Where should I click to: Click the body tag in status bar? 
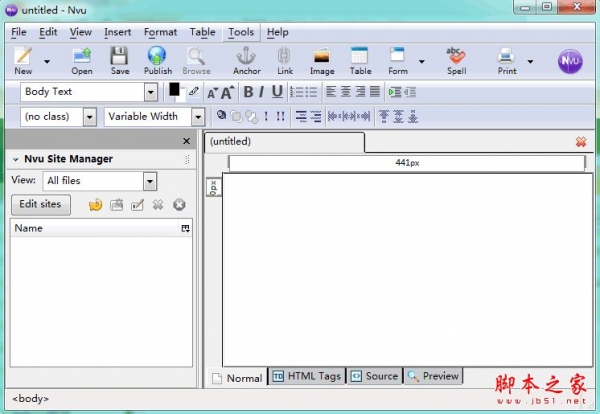(31, 399)
